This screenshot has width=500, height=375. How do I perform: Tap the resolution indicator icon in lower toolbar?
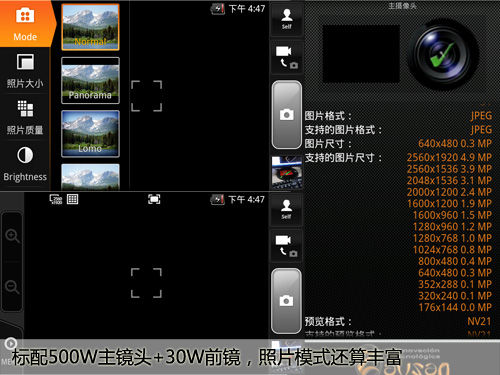click(56, 199)
